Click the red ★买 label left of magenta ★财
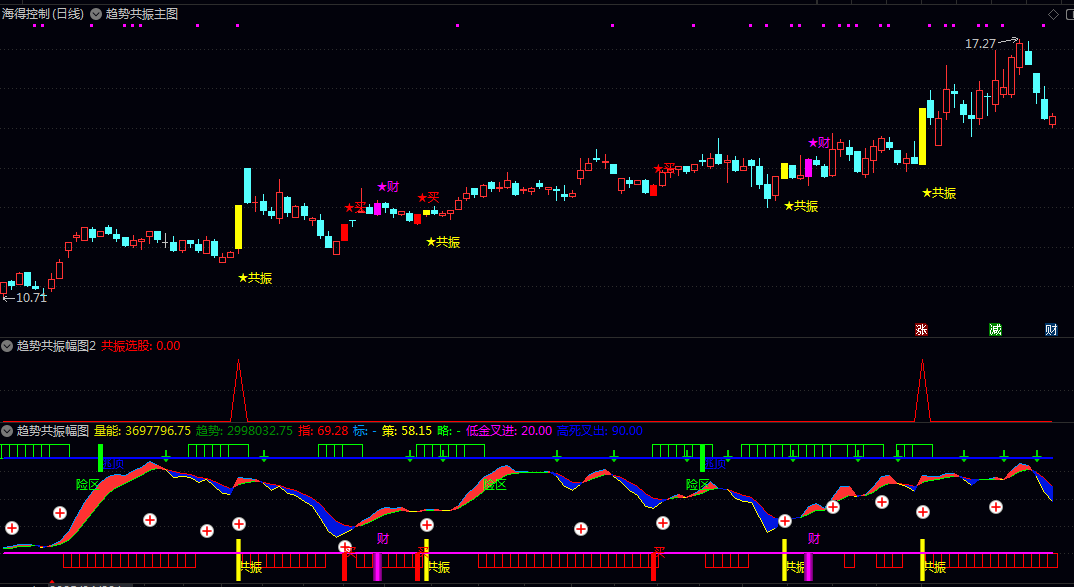Viewport: 1074px width, 587px height. [x=355, y=208]
